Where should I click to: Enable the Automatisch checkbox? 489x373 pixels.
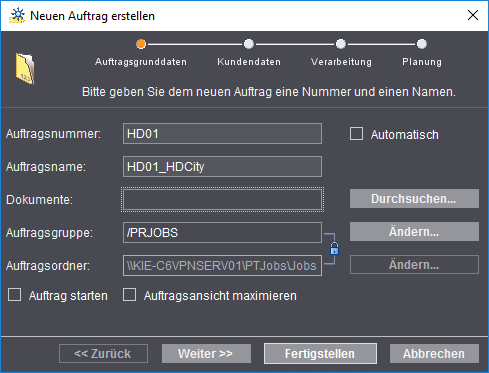[356, 134]
